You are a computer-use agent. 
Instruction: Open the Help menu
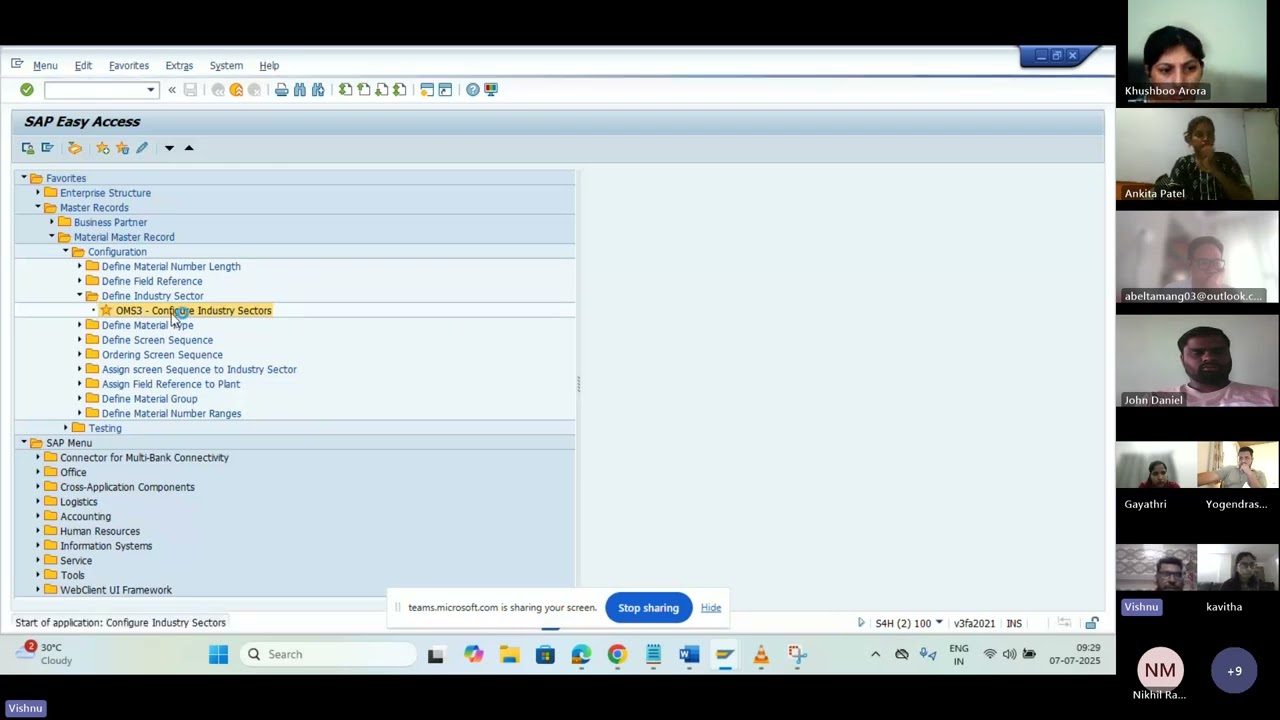[x=269, y=65]
